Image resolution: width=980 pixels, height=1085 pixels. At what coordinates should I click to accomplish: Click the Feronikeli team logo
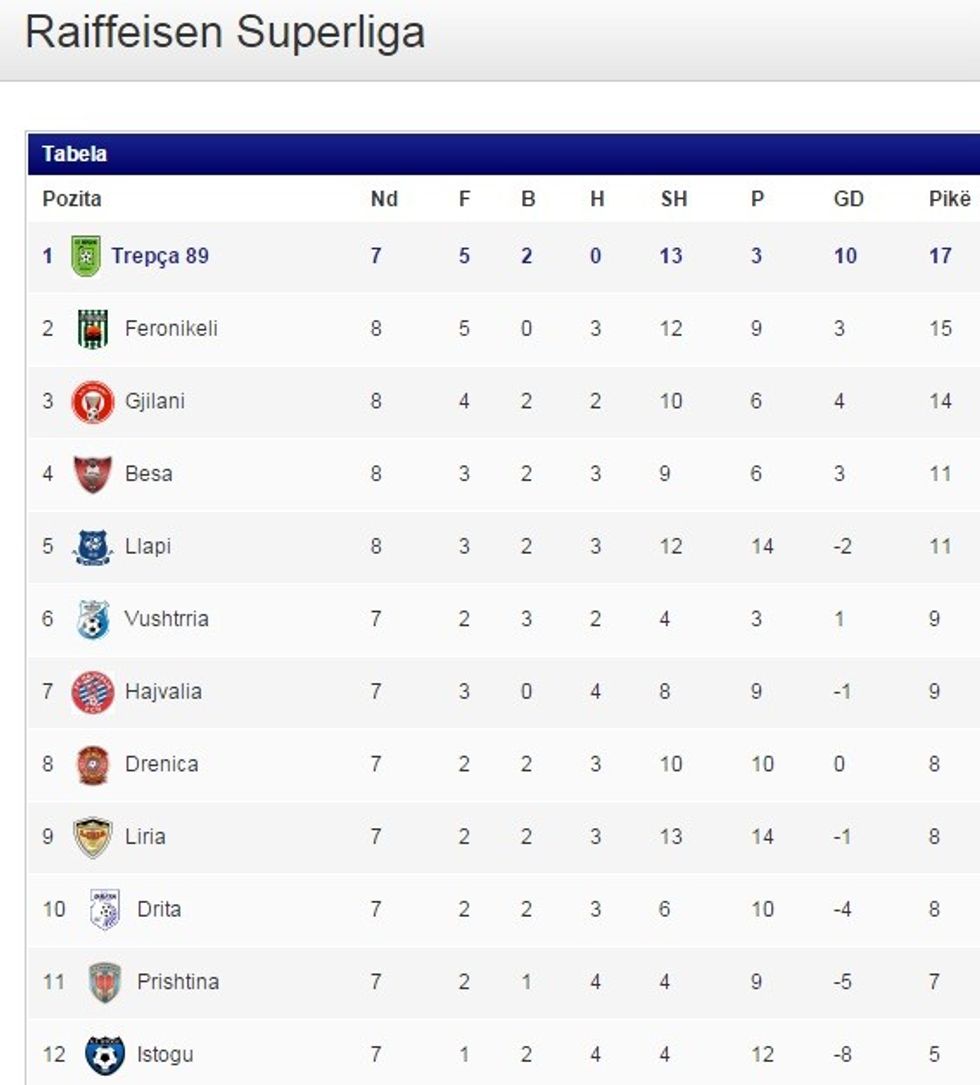[x=93, y=329]
